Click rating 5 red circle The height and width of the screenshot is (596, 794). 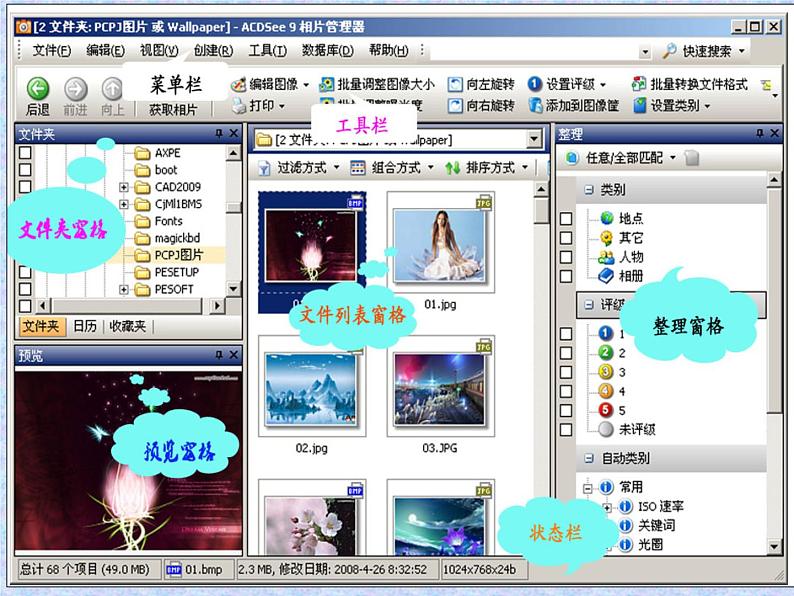(605, 410)
